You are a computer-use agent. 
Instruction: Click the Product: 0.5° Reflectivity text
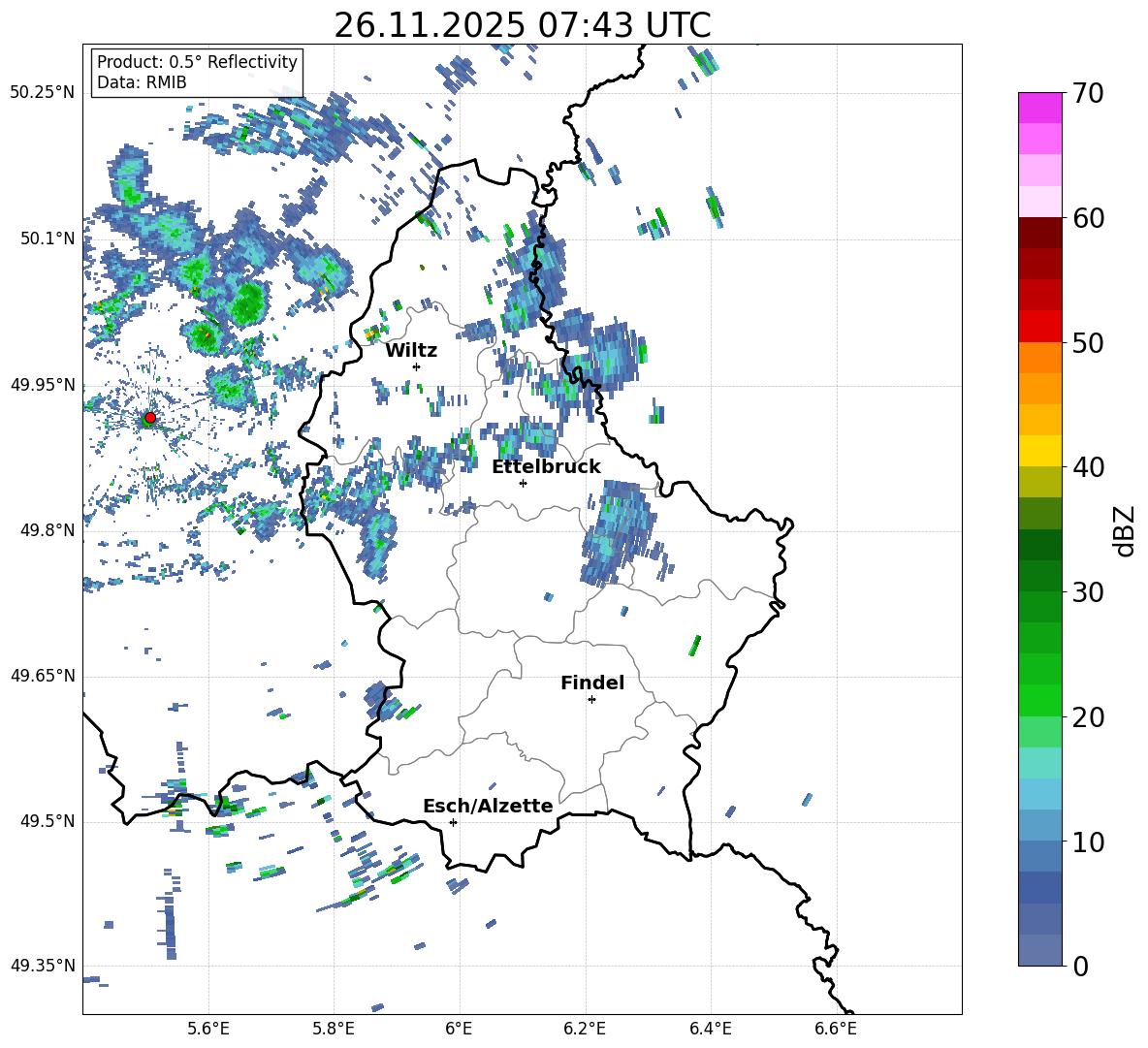pos(197,62)
